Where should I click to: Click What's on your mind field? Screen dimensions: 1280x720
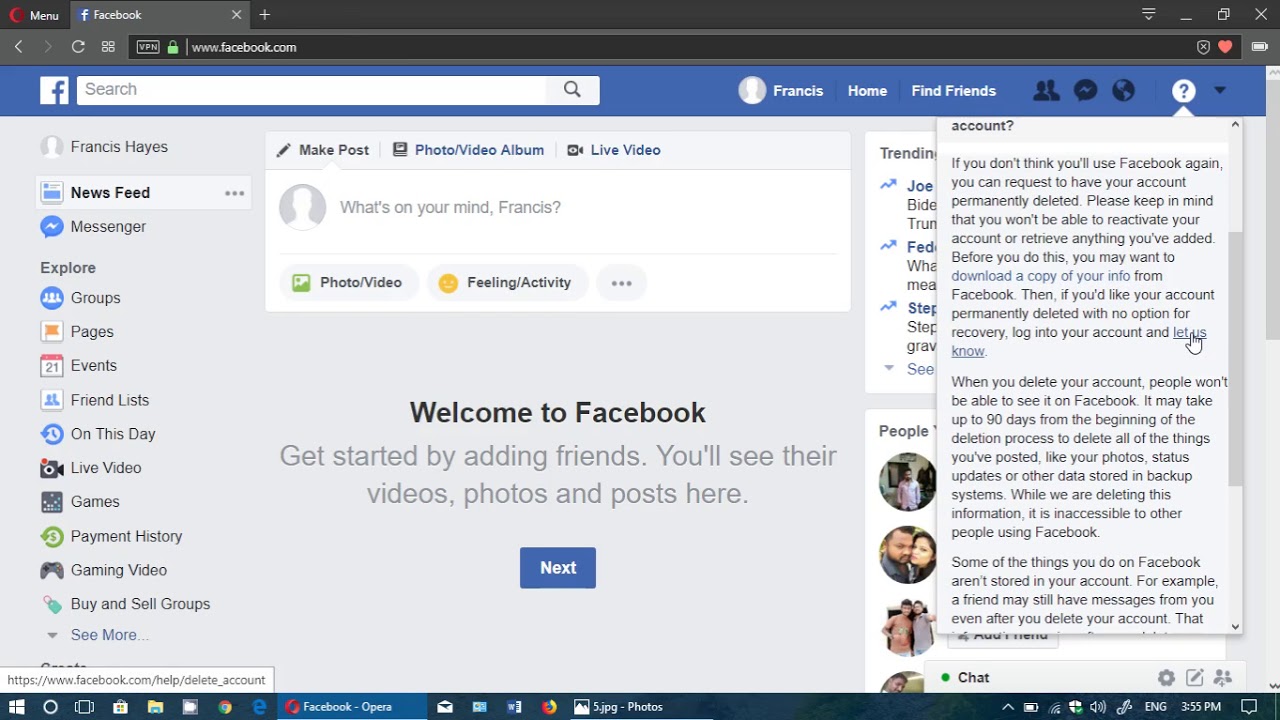[x=450, y=207]
